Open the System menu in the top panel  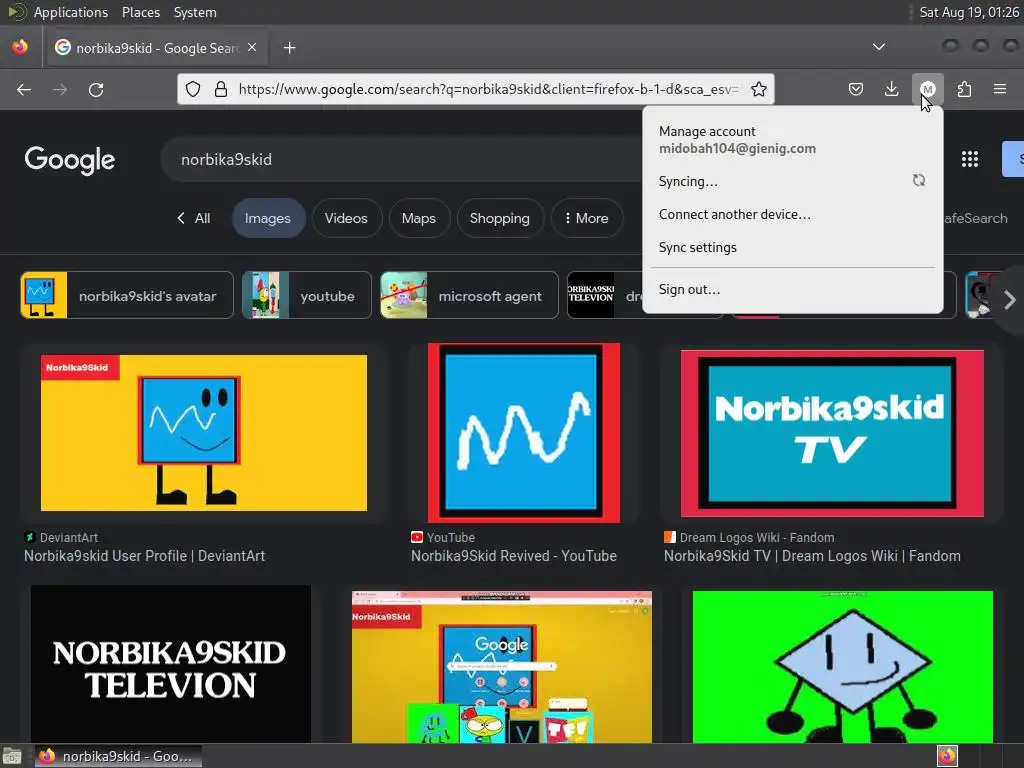coord(195,12)
